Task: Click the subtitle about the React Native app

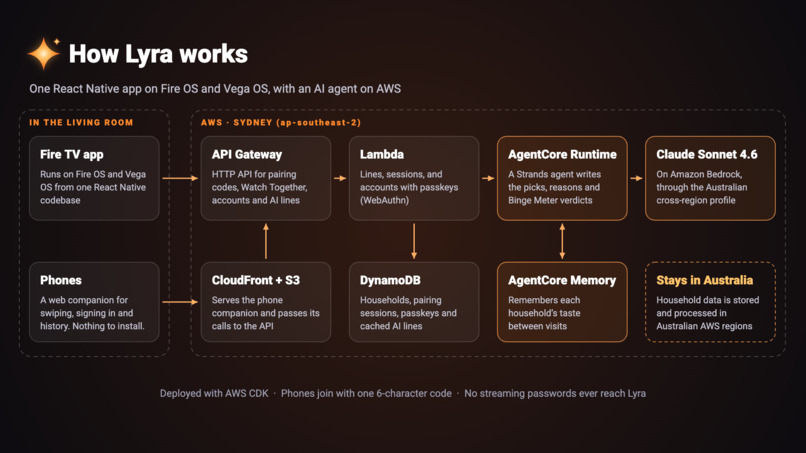Action: [215, 88]
